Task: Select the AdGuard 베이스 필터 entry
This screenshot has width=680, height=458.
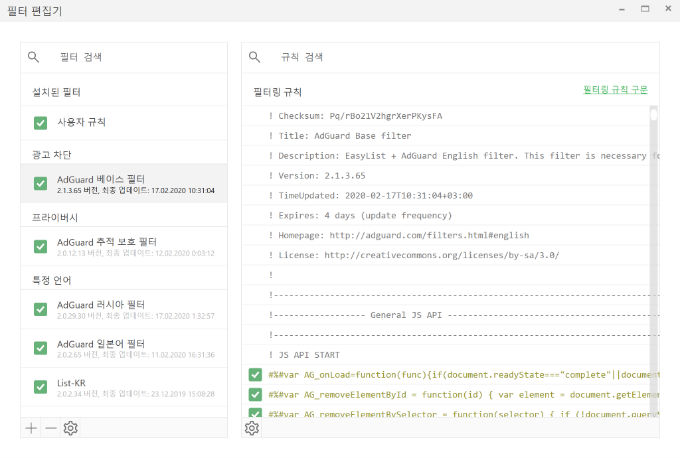Action: pyautogui.click(x=124, y=184)
